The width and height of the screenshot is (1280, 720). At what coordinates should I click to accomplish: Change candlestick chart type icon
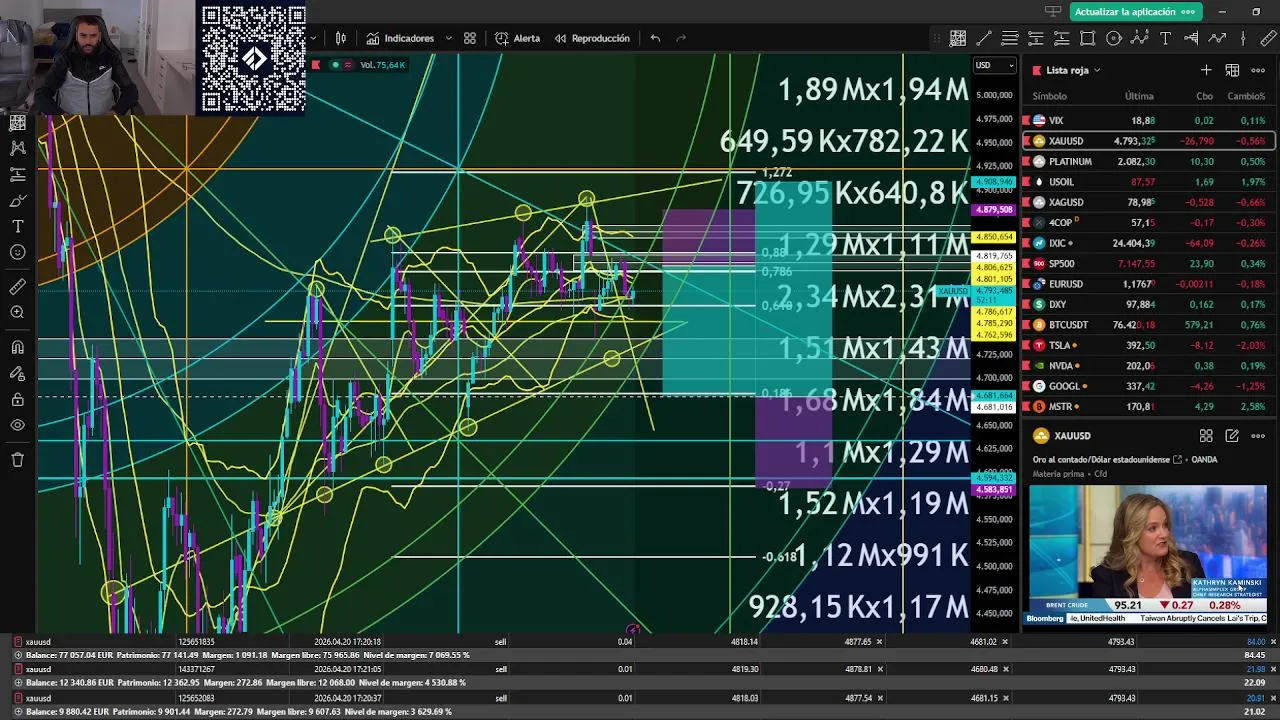341,38
